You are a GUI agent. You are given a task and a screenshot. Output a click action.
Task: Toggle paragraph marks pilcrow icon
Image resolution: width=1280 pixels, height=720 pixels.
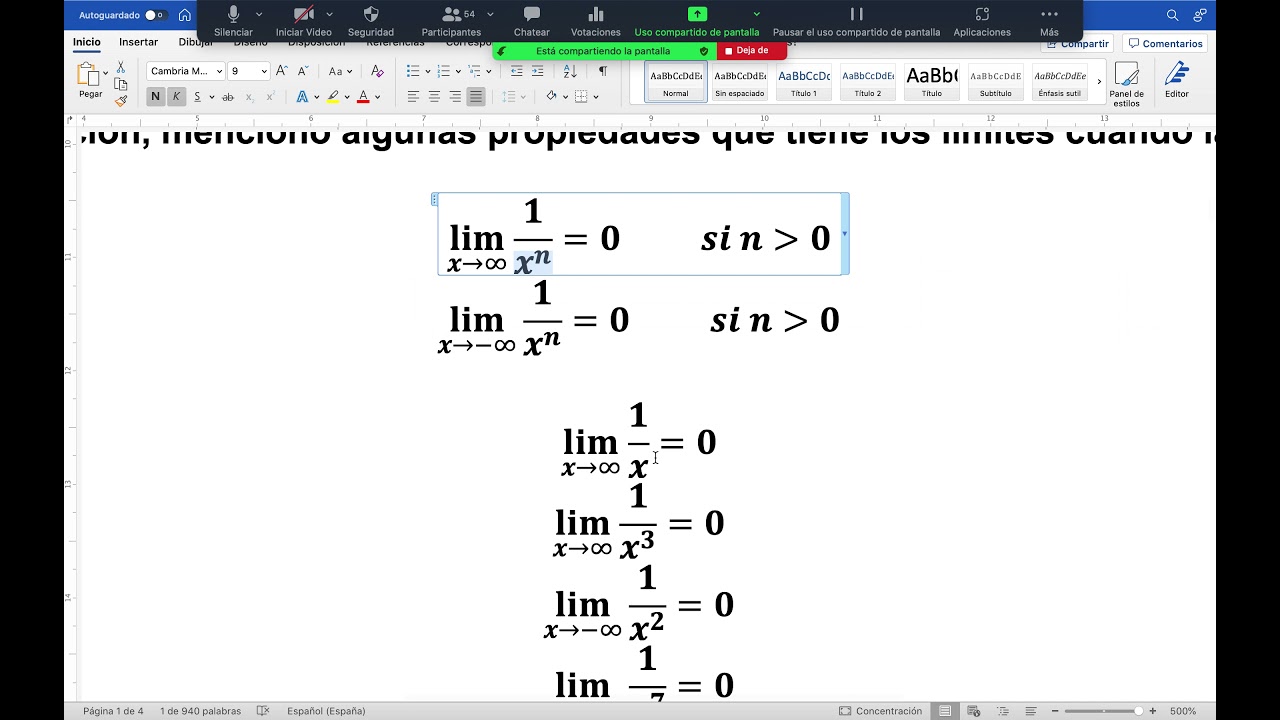click(602, 71)
